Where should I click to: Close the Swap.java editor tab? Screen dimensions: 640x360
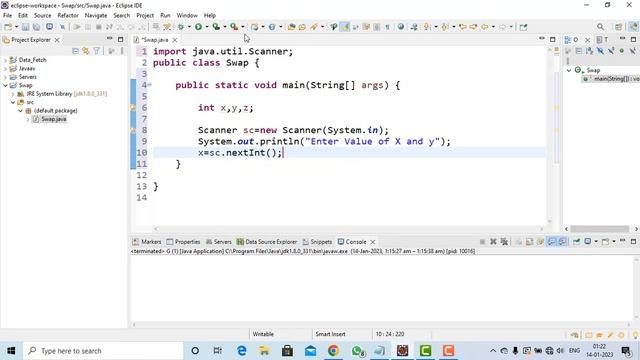tap(175, 40)
